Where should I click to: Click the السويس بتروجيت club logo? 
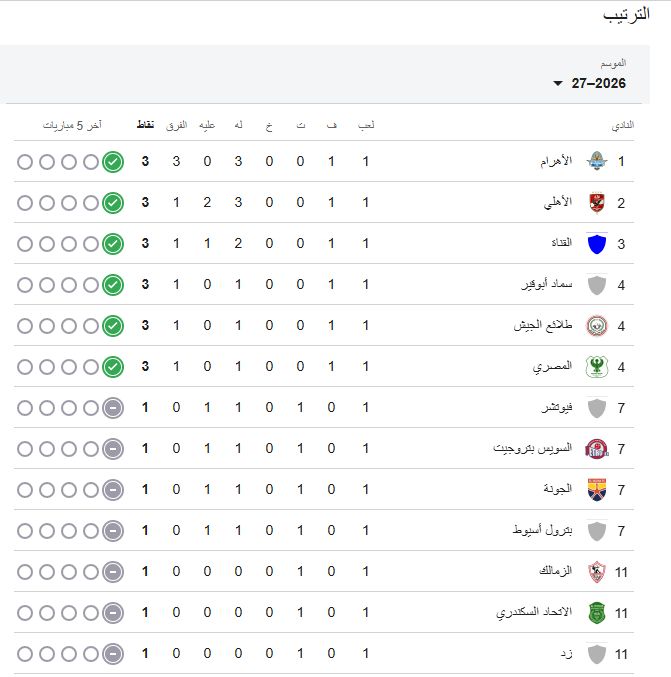[x=597, y=449]
